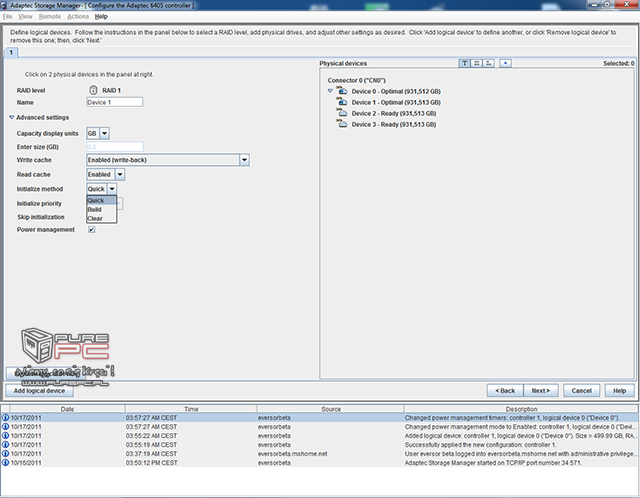Select the full size capacity view button
Viewport: 640px width, 498px height.
click(476, 63)
